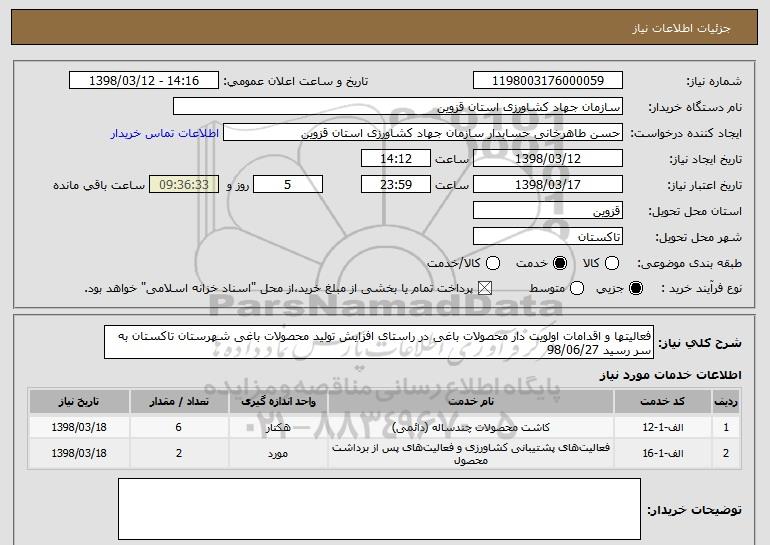The height and width of the screenshot is (545, 770).
Task: Click creation time field 14:12
Action: click(x=396, y=159)
